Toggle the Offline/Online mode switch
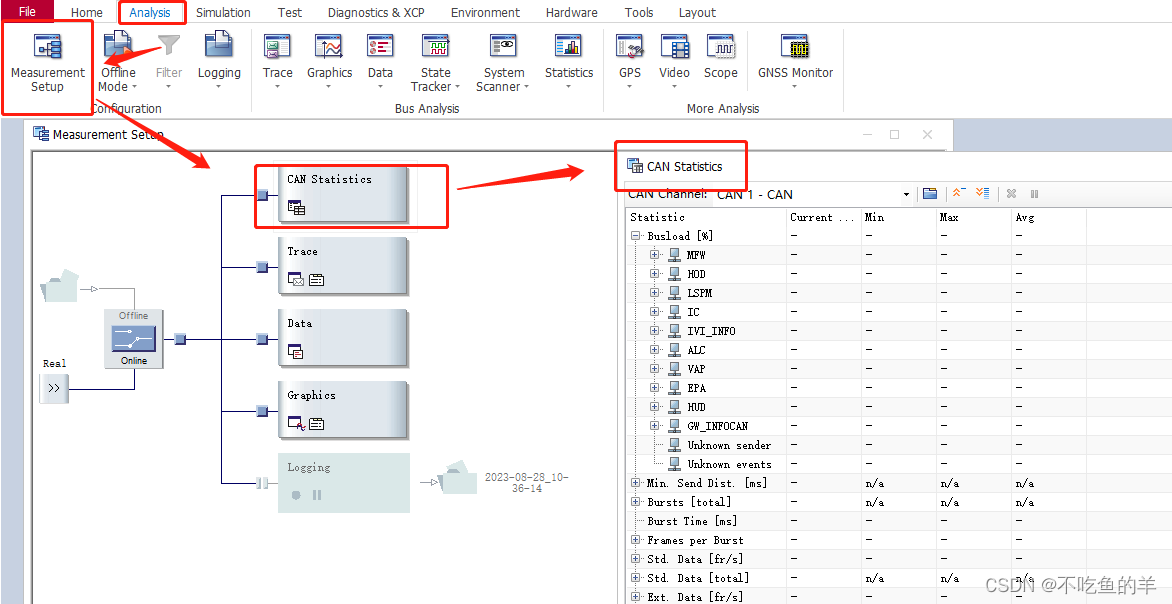 point(134,339)
